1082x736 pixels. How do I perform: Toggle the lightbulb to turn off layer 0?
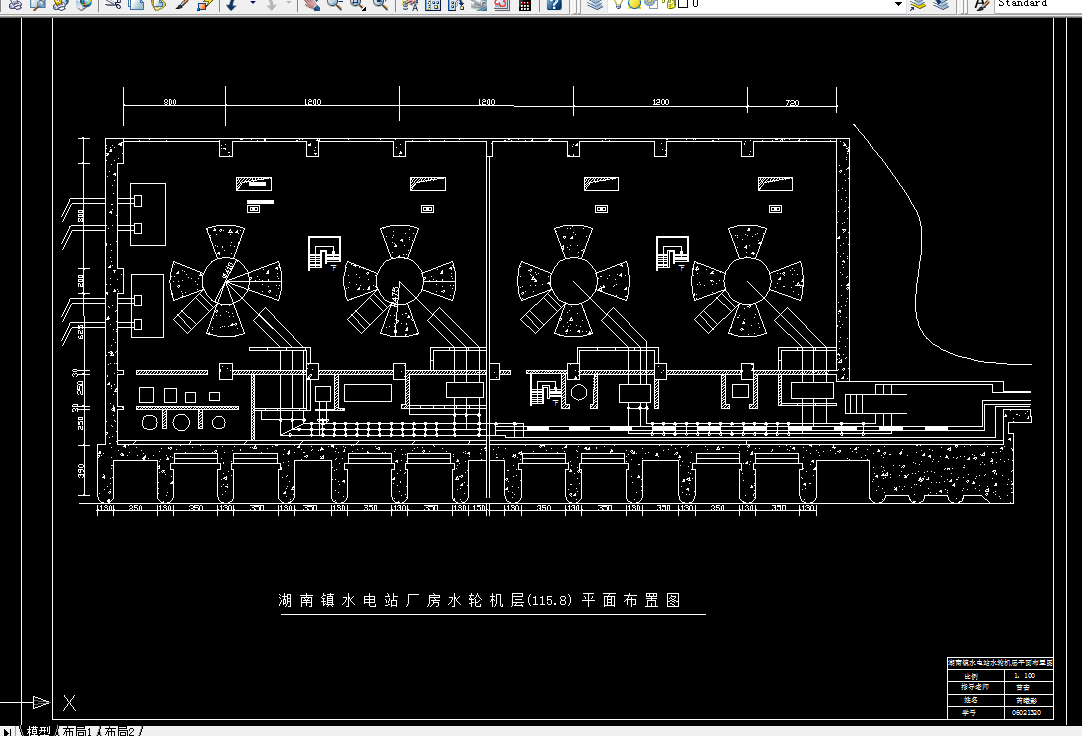point(617,5)
